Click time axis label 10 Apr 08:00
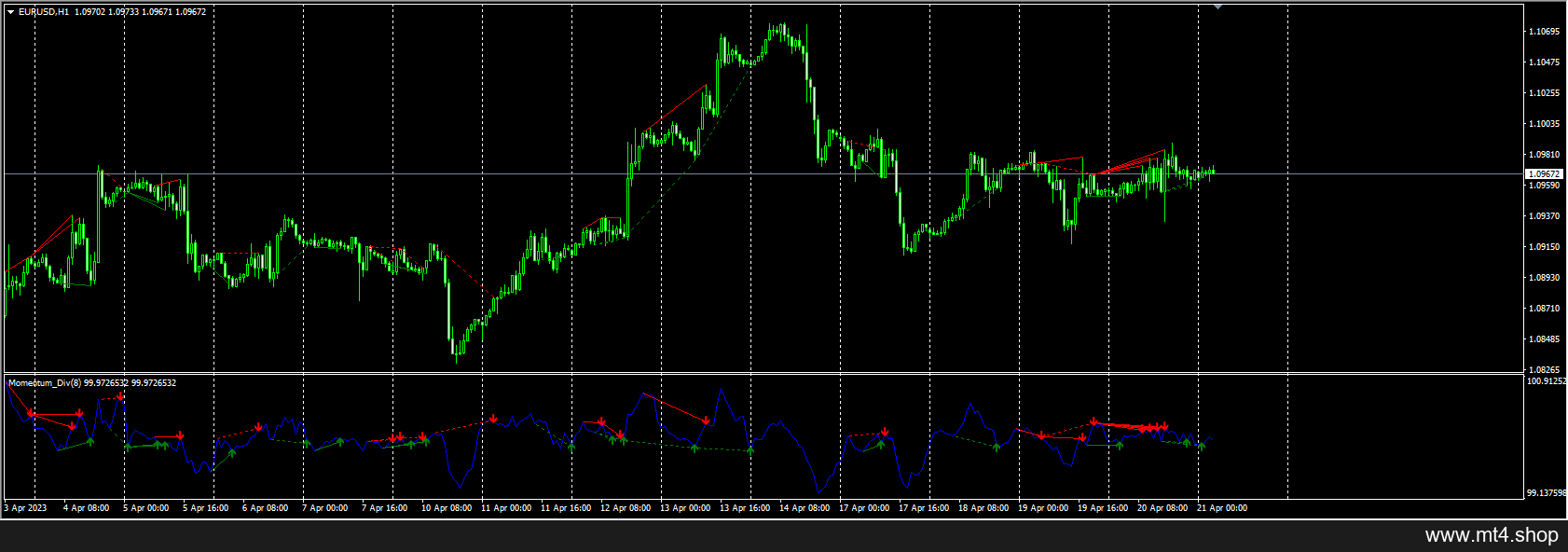Screen dimensions: 1568x552 [447, 508]
